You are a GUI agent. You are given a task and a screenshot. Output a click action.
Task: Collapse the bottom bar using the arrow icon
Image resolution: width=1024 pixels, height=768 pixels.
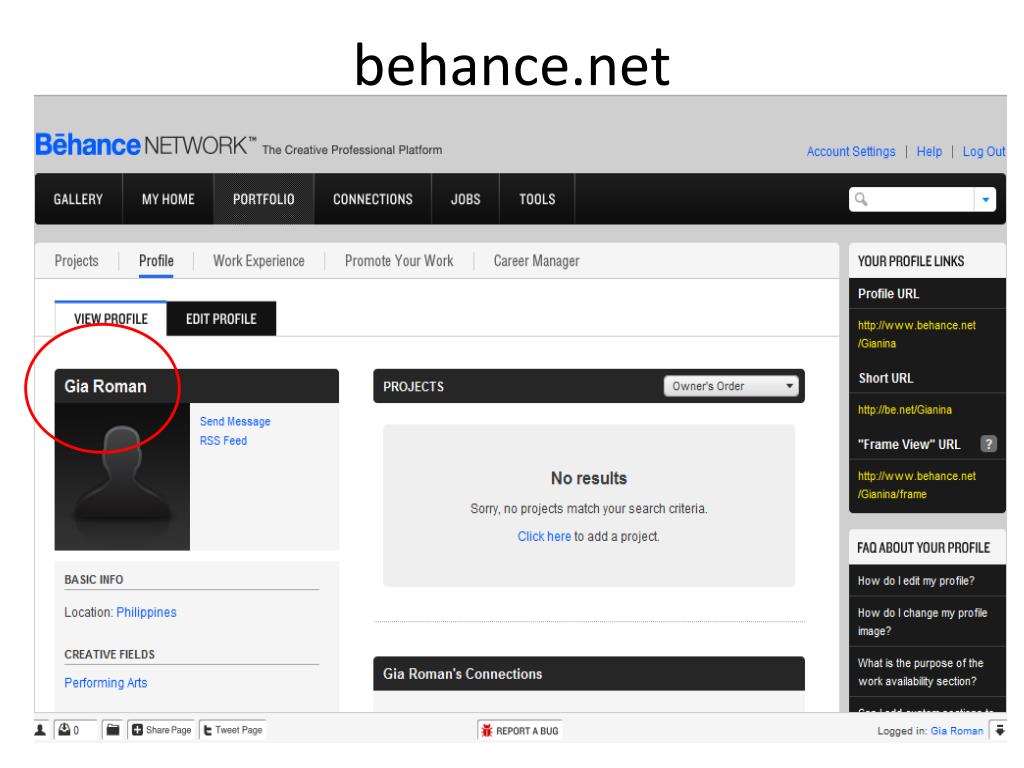1000,730
